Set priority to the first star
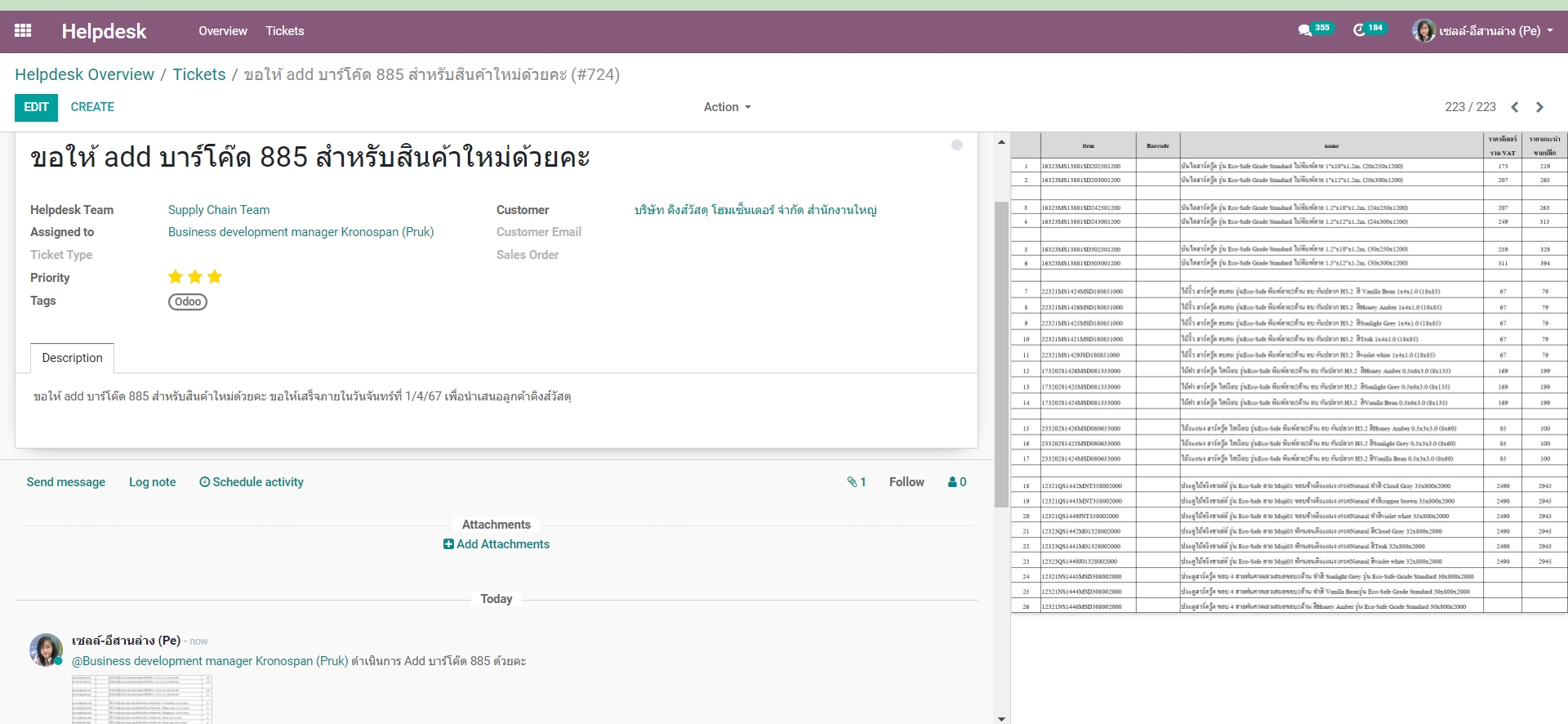The height and width of the screenshot is (724, 1568). tap(175, 277)
